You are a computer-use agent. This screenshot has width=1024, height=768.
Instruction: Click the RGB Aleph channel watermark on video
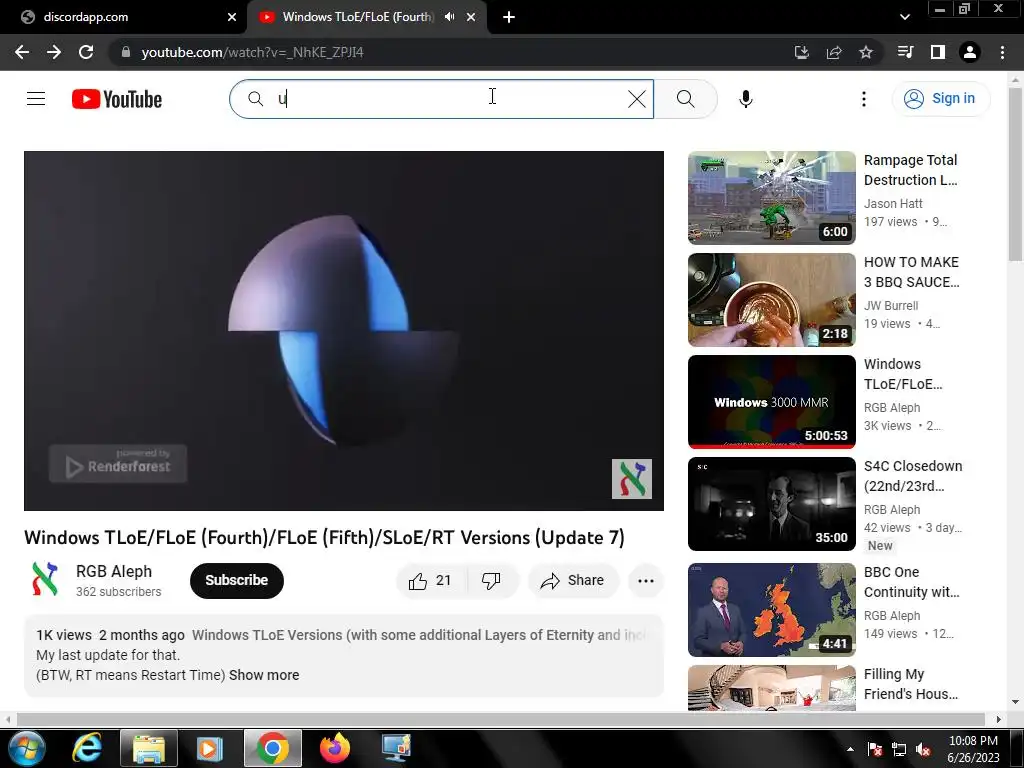point(632,479)
